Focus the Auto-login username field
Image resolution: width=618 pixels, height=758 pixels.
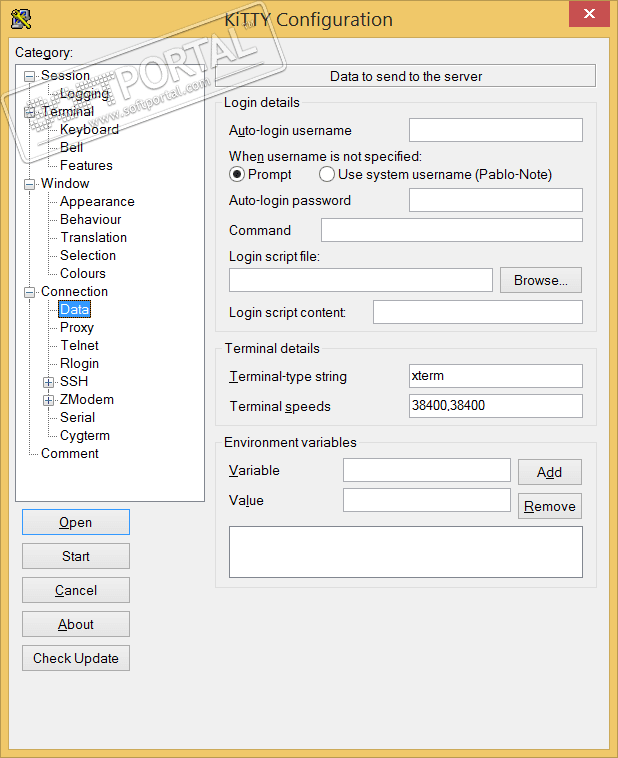click(496, 130)
